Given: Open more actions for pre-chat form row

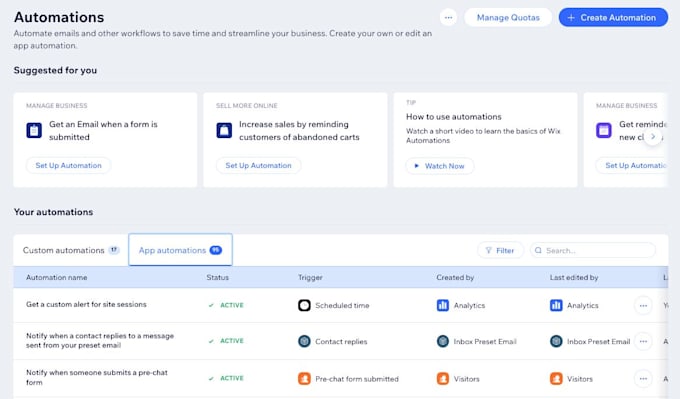Looking at the screenshot, I should click(643, 379).
